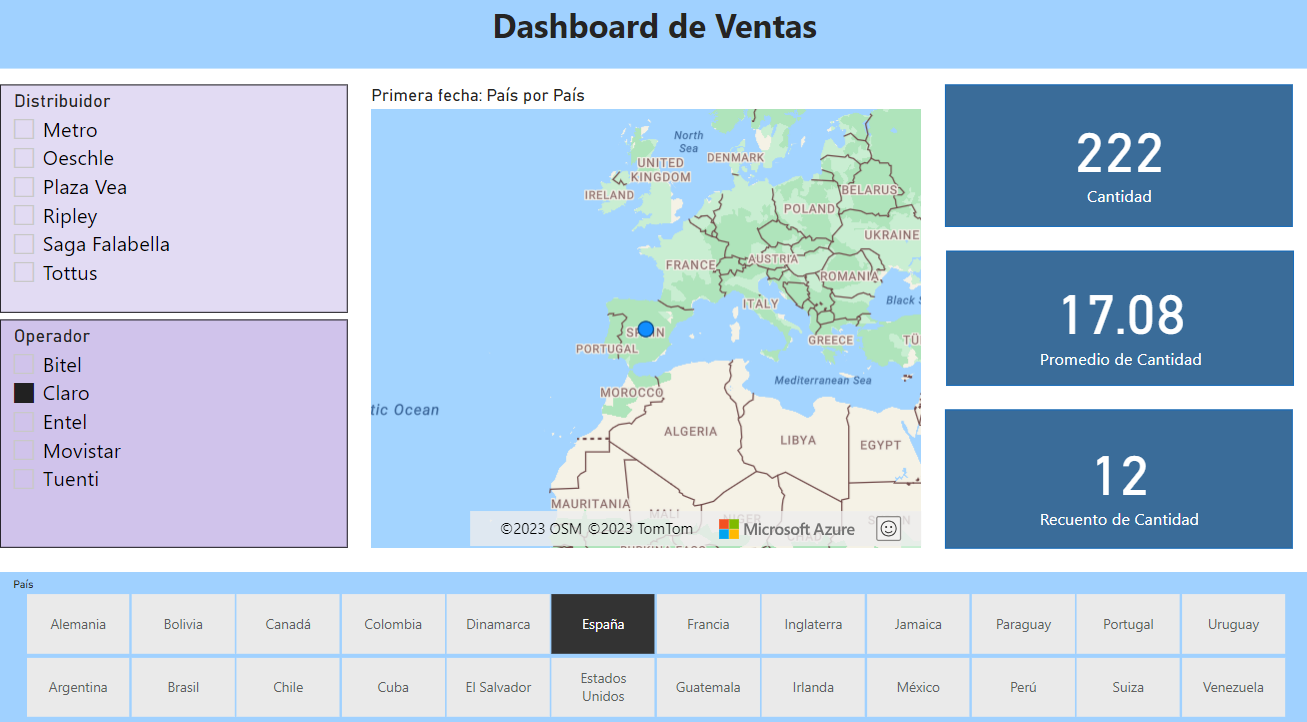
Task: Filter by the México tile
Action: coord(918,687)
